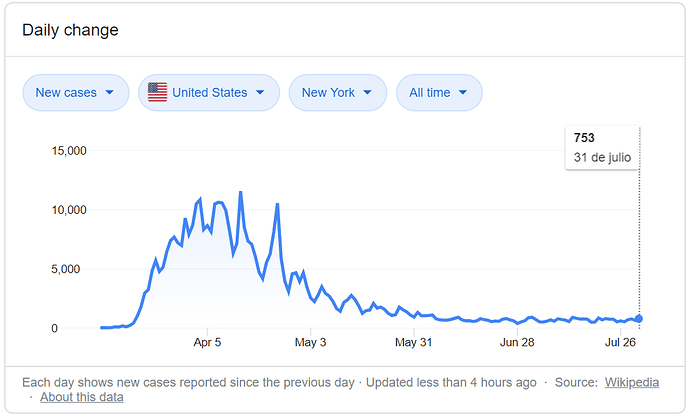Open the About this data link
The image size is (690, 418).
82,397
